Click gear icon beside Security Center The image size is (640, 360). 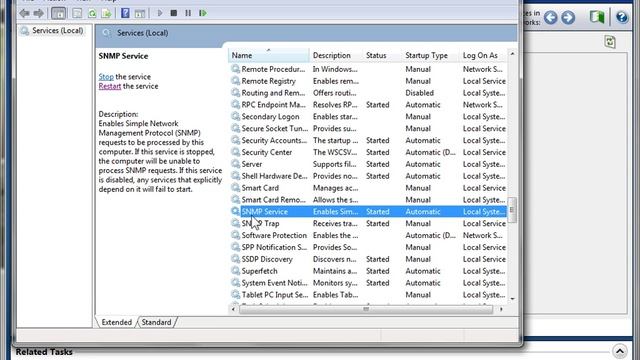[x=236, y=151]
